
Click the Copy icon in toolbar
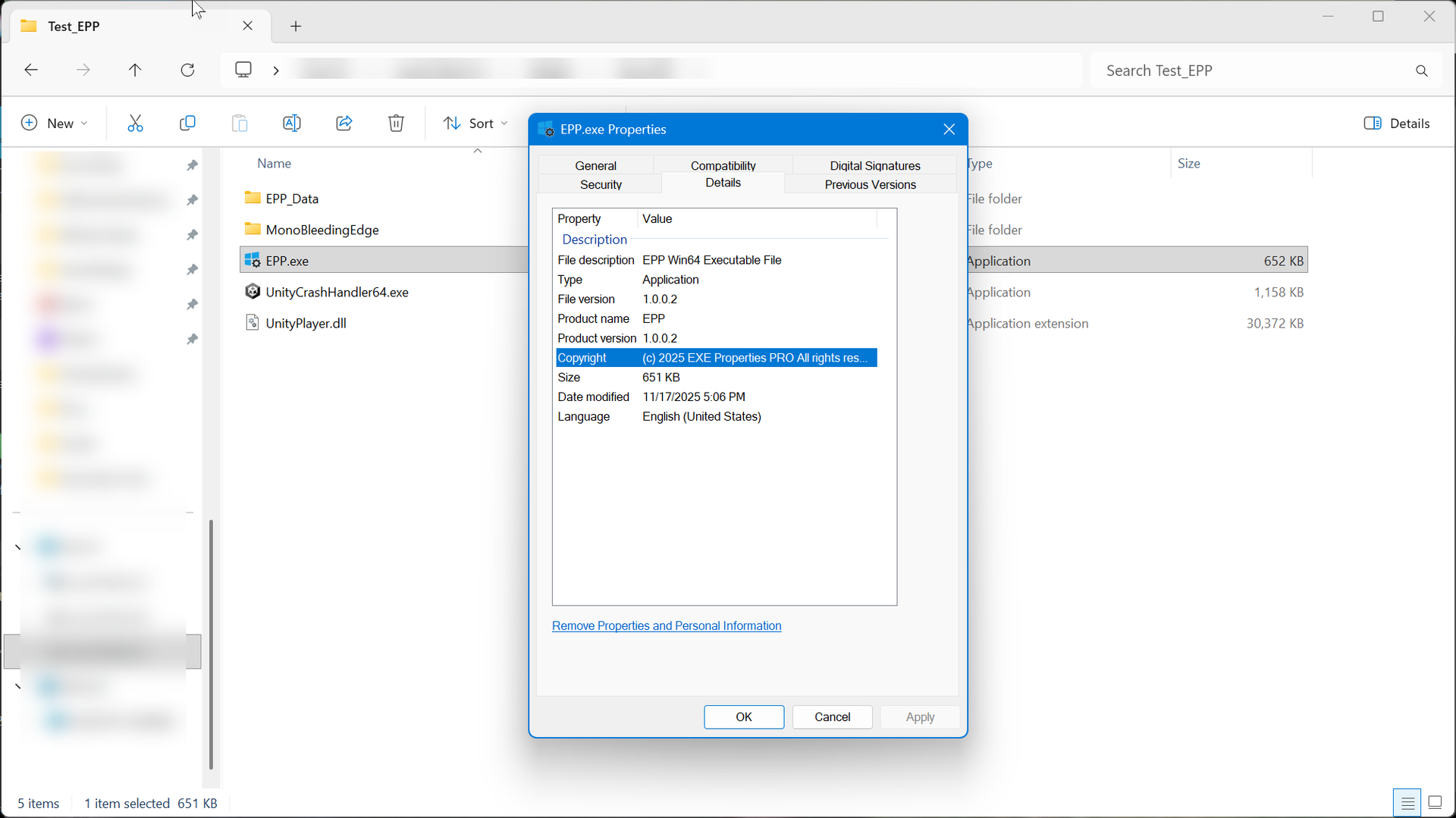point(187,124)
